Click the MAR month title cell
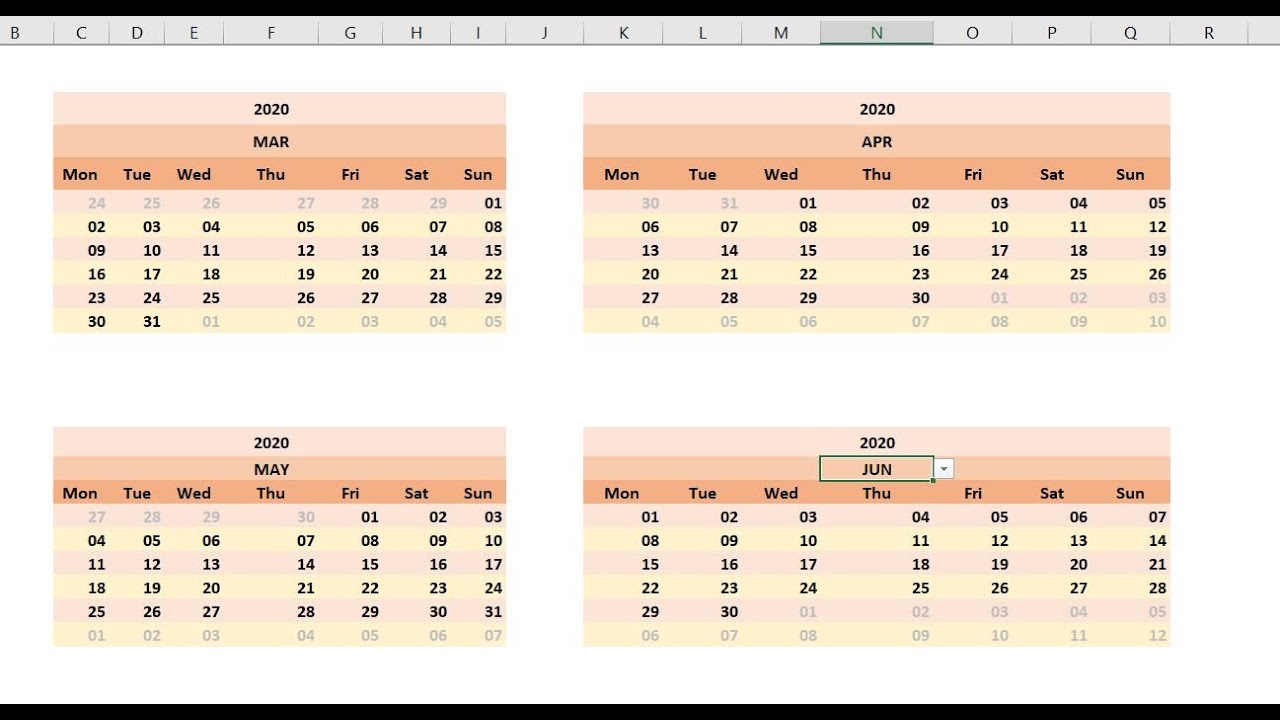1280x720 pixels. (271, 142)
